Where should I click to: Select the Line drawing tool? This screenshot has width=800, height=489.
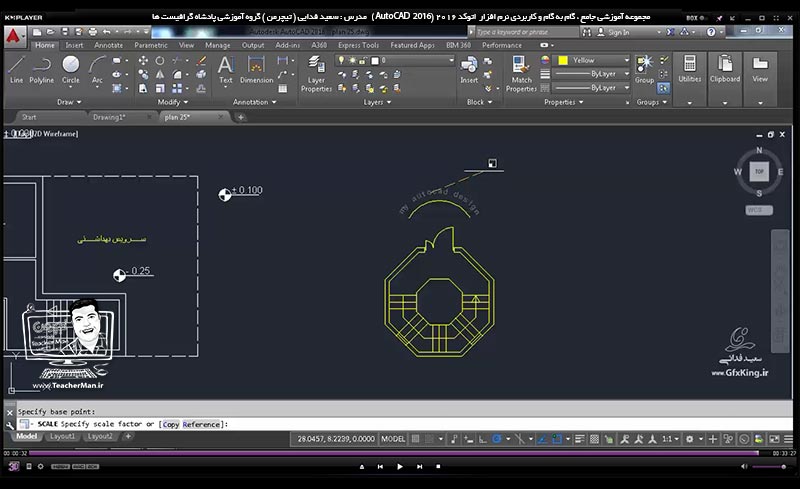pos(16,69)
